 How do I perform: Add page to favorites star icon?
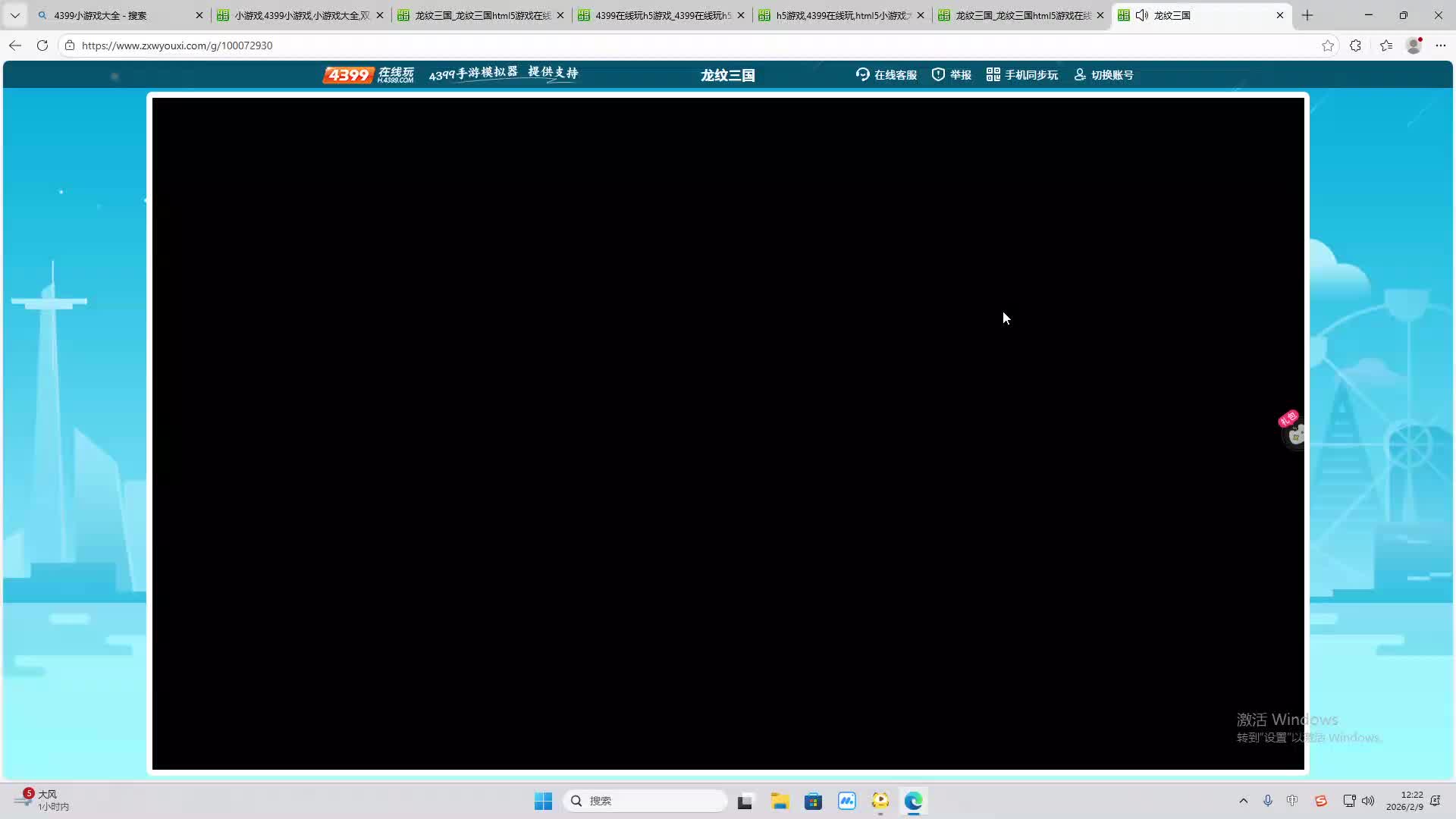coord(1328,45)
